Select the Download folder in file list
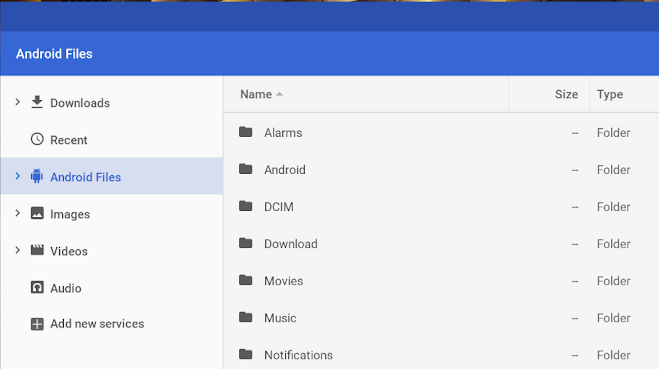 (x=441, y=244)
